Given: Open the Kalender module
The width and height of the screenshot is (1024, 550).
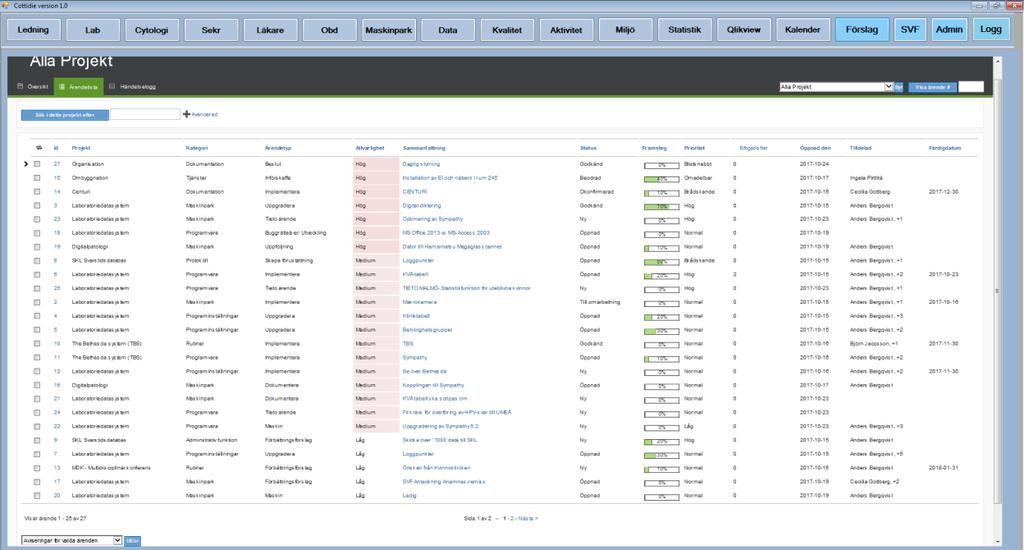Looking at the screenshot, I should [x=803, y=30].
